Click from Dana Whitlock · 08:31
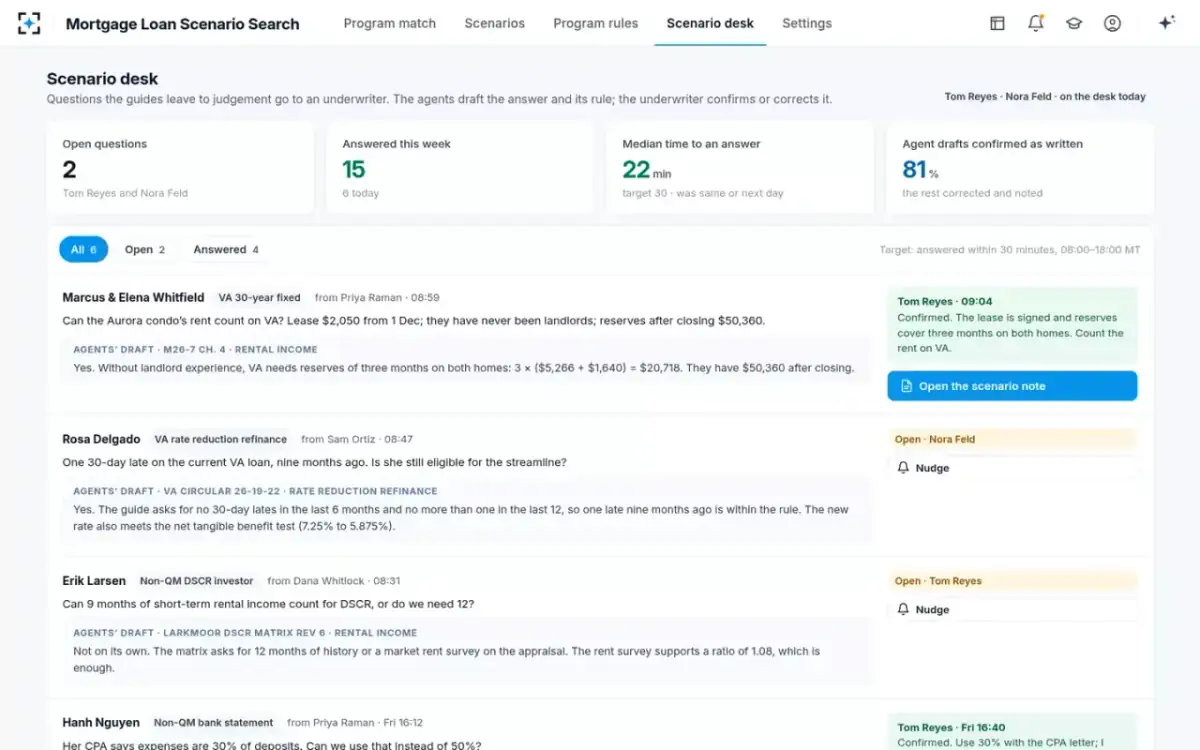This screenshot has height=750, width=1200. pyautogui.click(x=334, y=581)
